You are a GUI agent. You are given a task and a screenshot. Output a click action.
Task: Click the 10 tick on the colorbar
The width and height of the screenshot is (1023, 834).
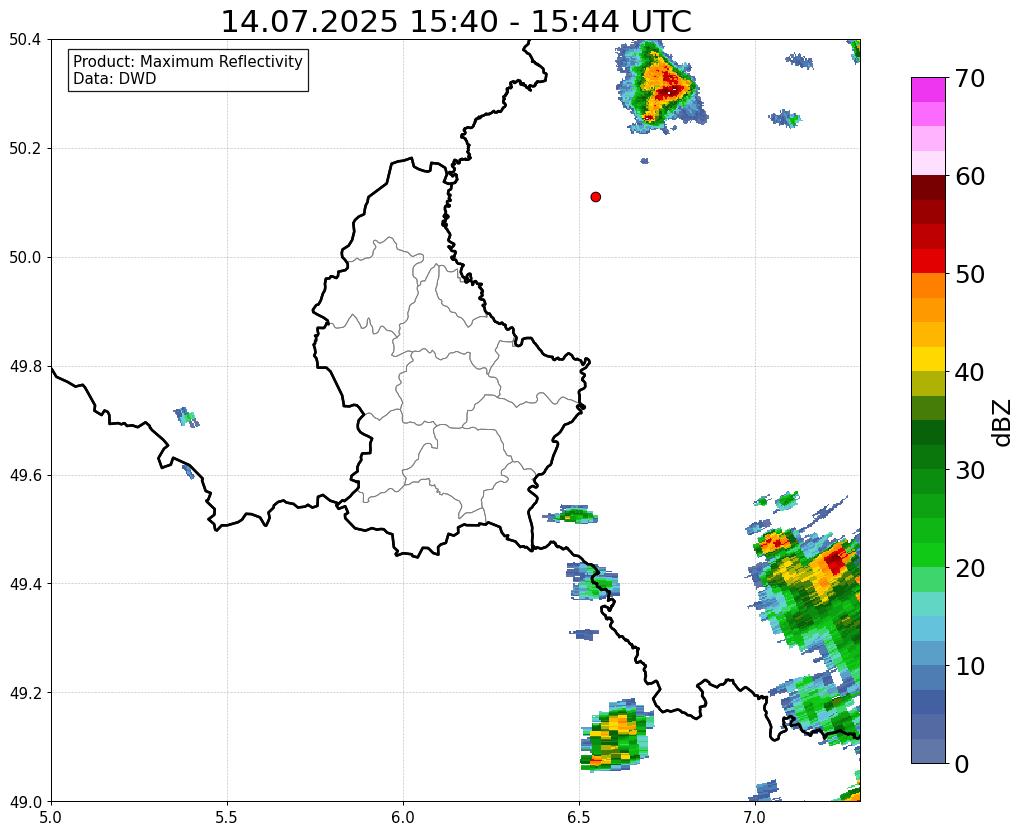tap(970, 666)
